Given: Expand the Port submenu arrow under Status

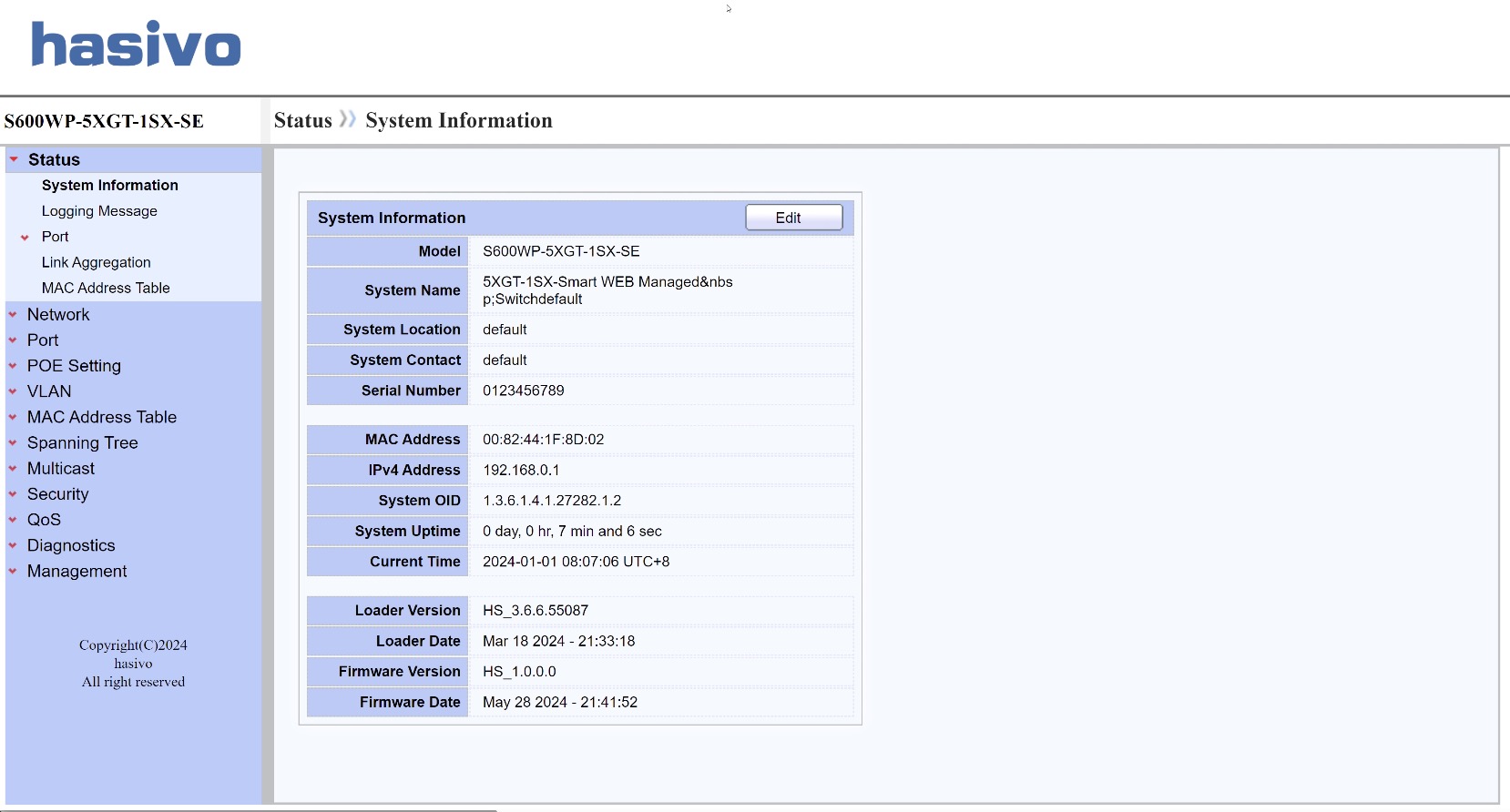Looking at the screenshot, I should pos(25,238).
